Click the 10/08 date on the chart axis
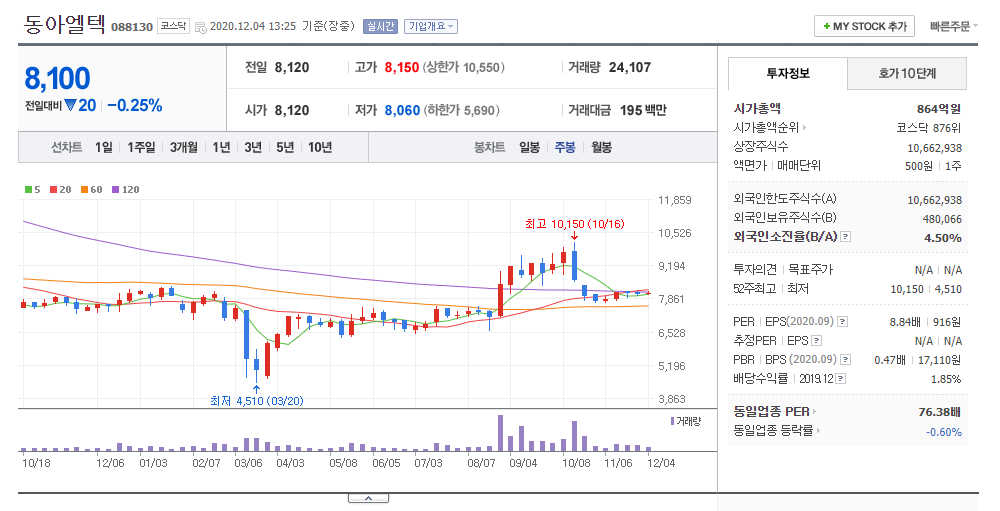Image resolution: width=1000 pixels, height=511 pixels. 576,463
